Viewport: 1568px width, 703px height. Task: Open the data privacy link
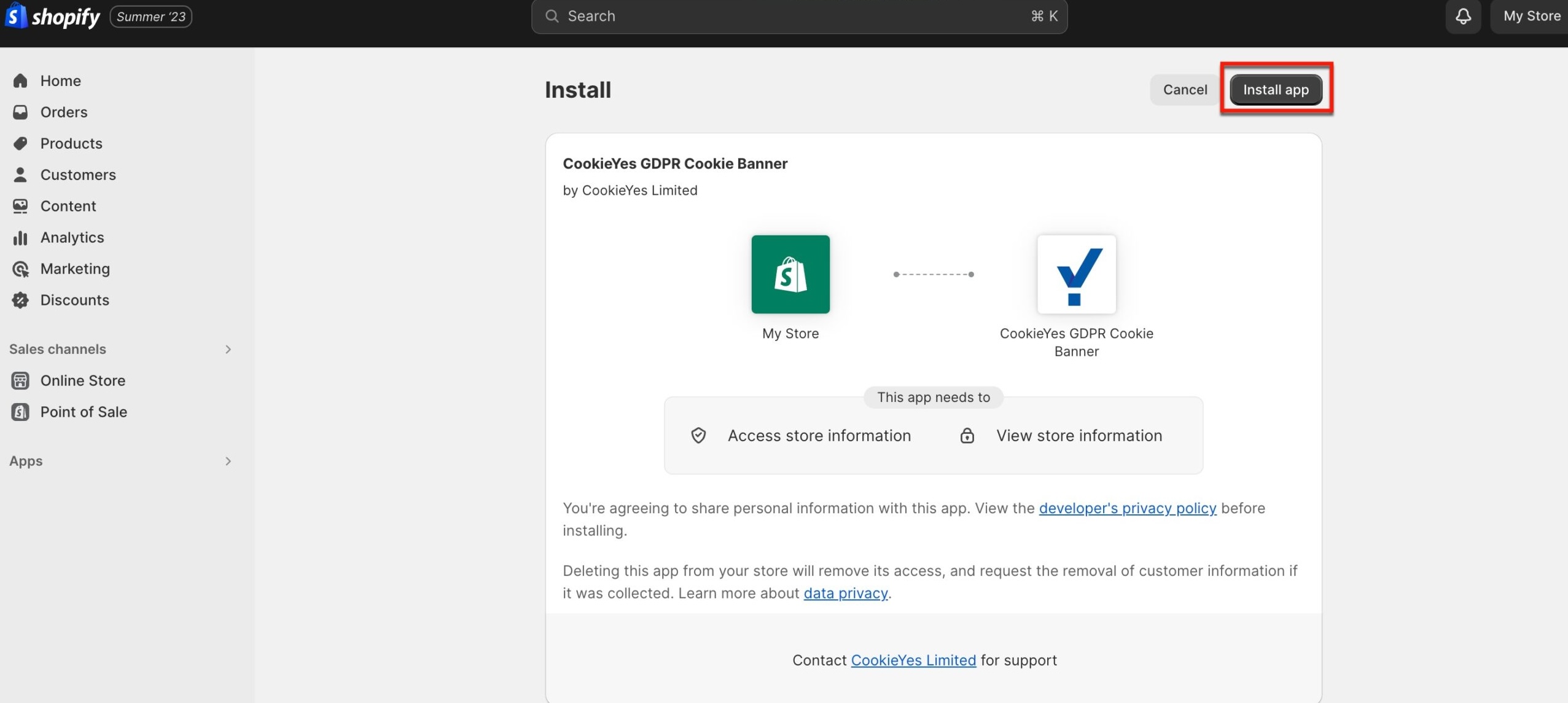(845, 593)
